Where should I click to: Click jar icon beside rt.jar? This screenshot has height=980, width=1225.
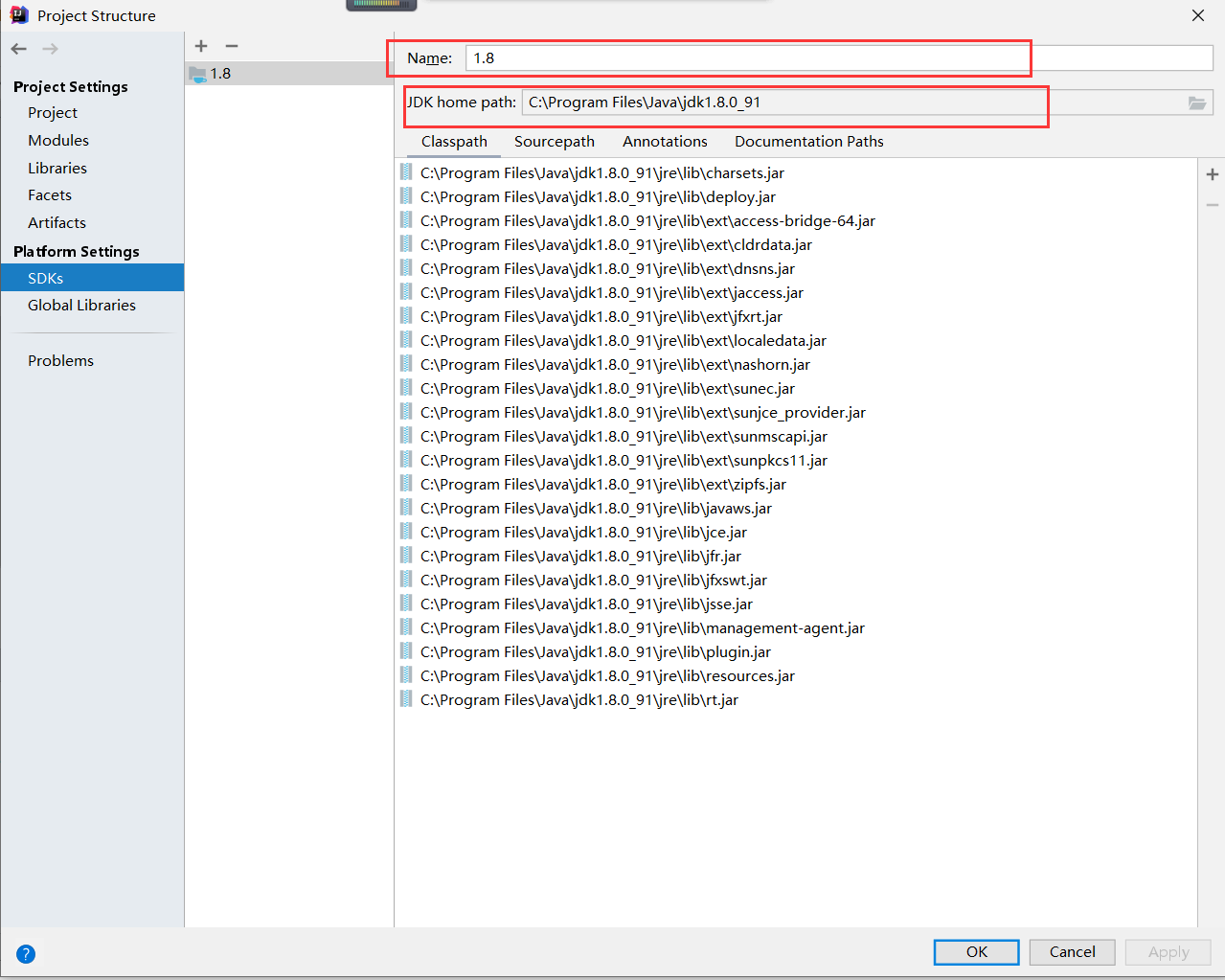click(406, 699)
